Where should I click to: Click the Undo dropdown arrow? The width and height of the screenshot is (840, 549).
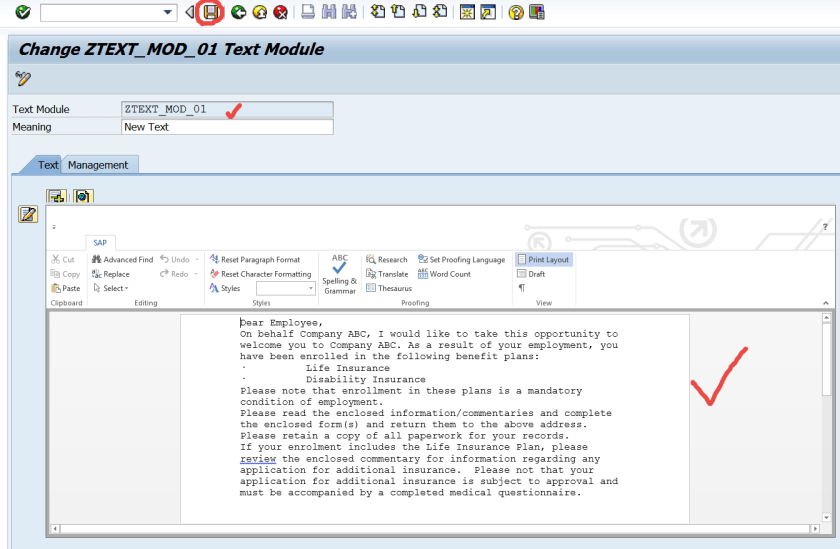[197, 259]
